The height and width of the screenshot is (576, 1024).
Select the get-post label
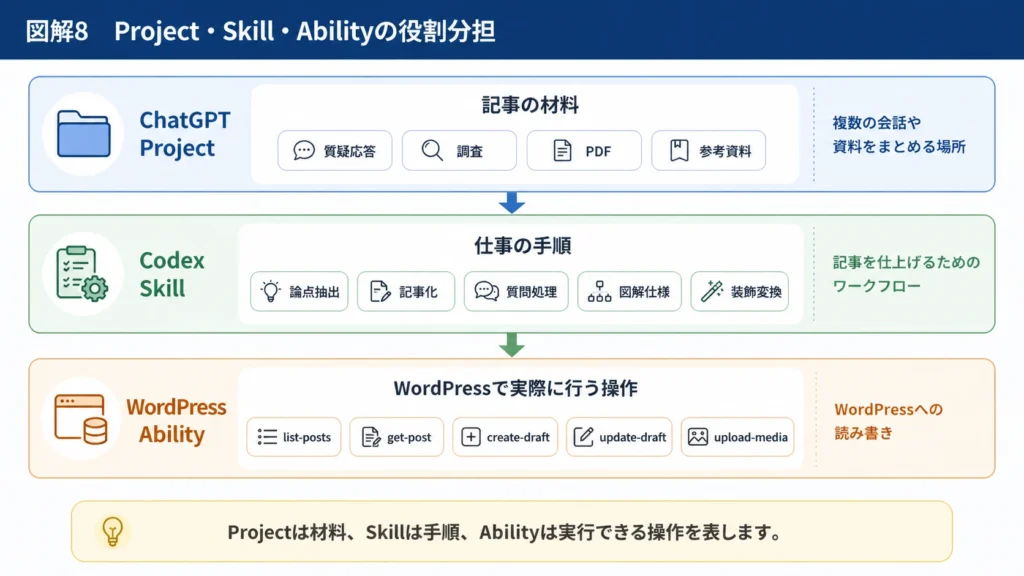pos(409,438)
